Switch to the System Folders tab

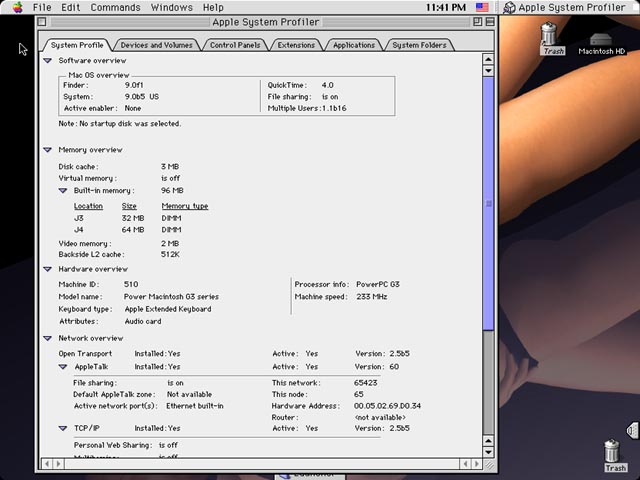click(x=419, y=45)
